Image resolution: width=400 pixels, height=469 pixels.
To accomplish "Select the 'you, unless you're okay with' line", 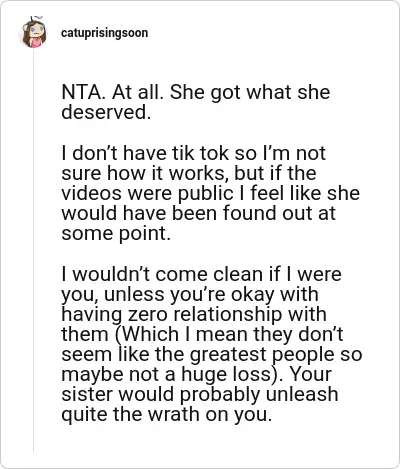I will coord(190,295).
